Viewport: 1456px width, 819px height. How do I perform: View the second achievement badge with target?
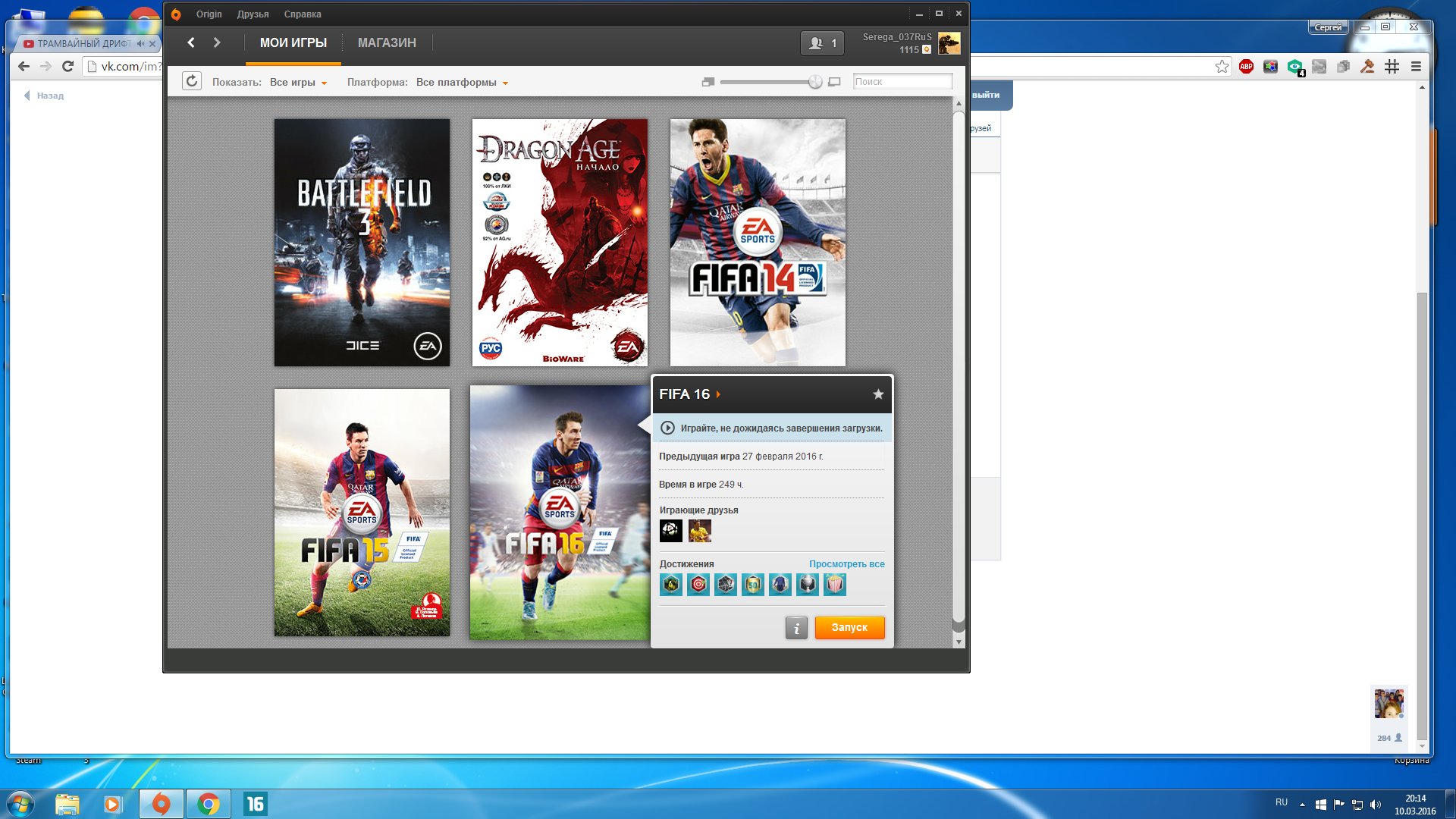tap(698, 584)
